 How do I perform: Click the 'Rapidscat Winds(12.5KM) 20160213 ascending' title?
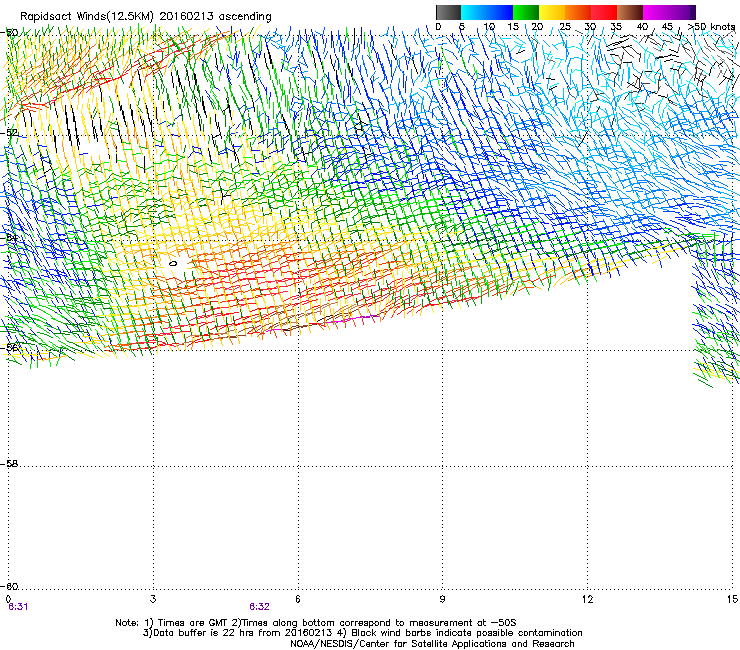click(146, 17)
